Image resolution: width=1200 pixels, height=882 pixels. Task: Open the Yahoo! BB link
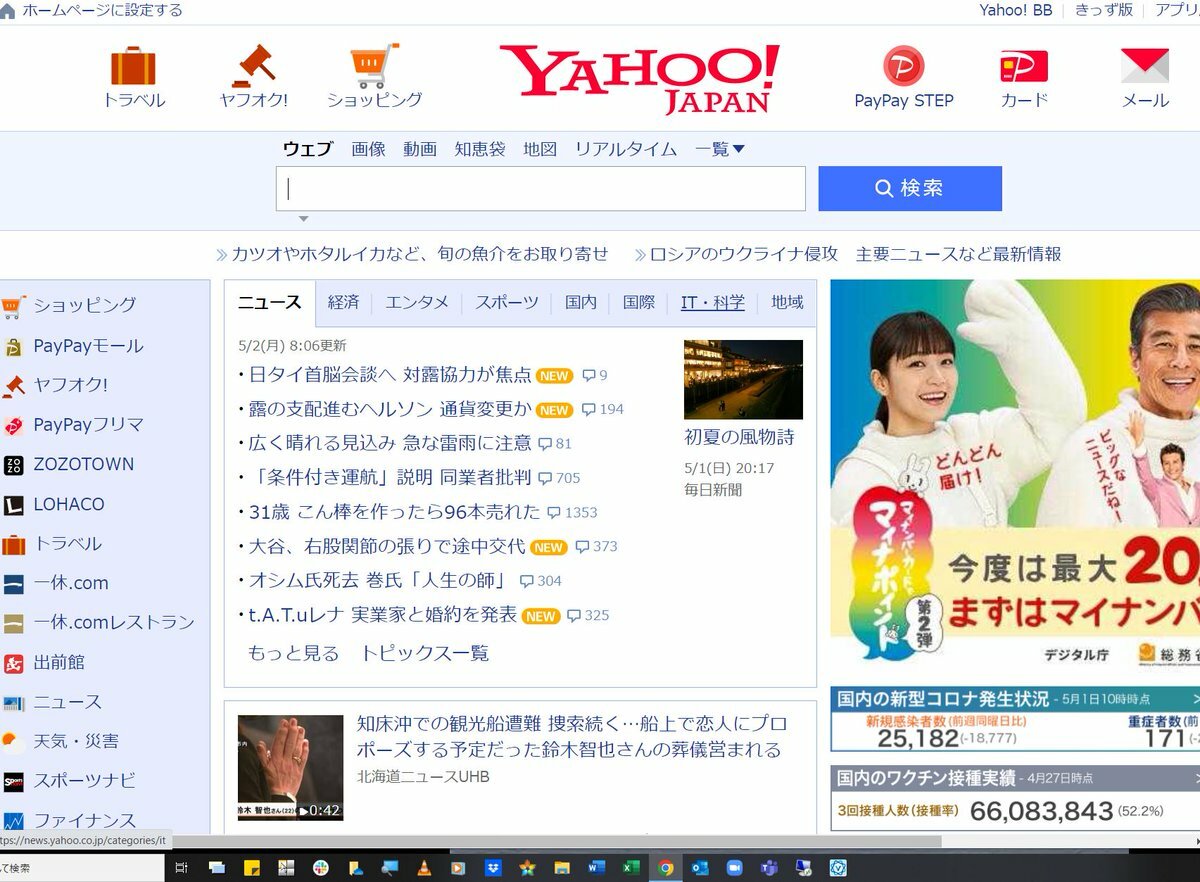click(1016, 10)
